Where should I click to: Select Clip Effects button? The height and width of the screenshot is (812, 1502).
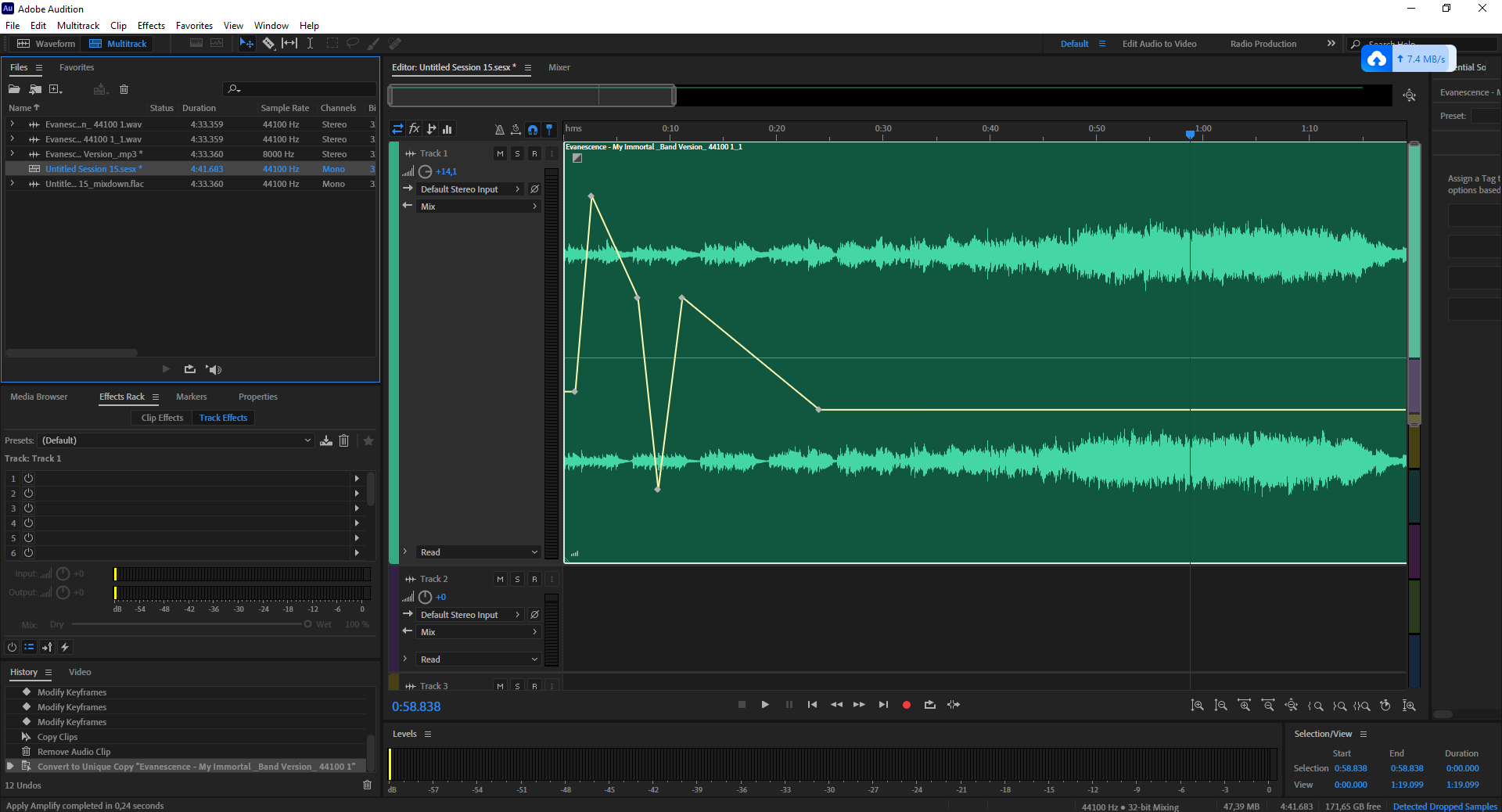162,418
